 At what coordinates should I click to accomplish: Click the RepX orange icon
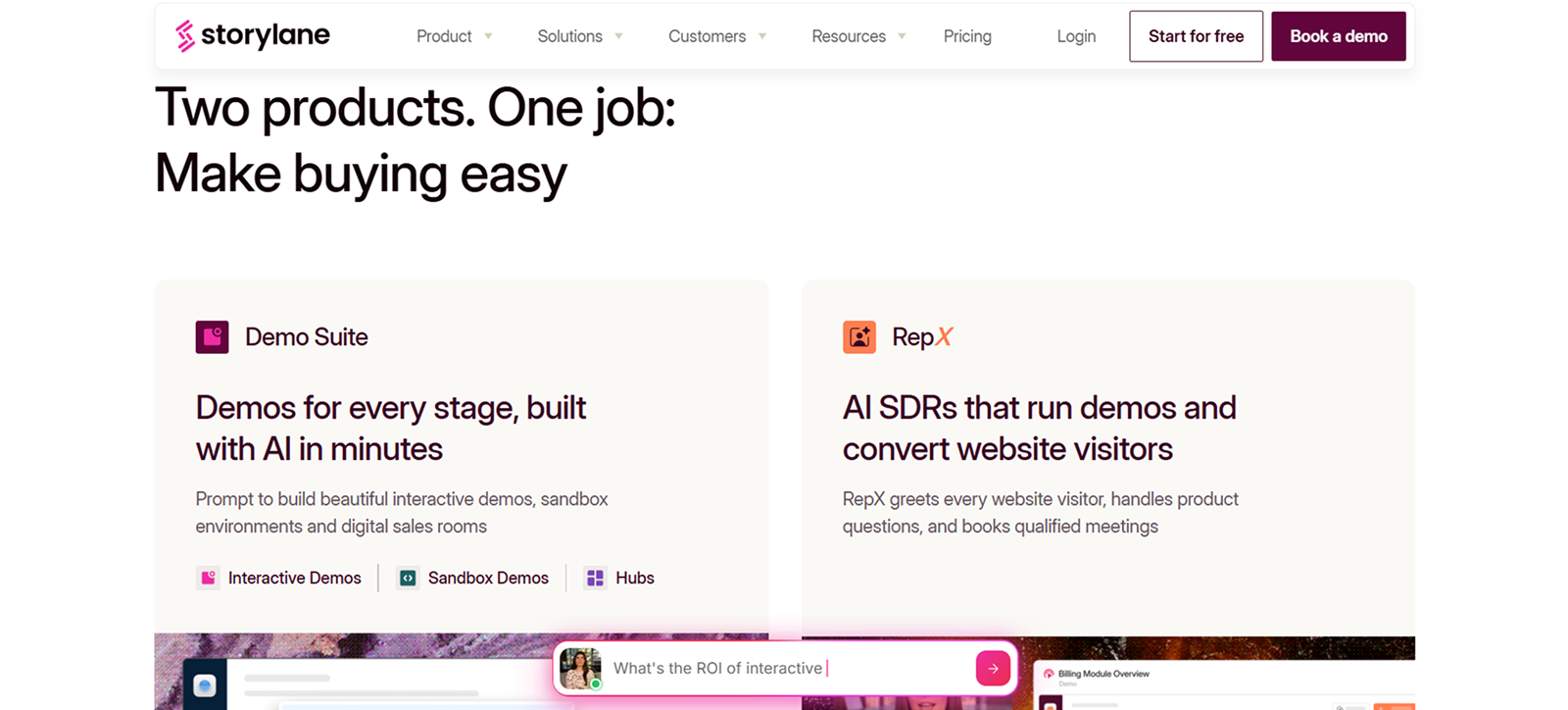pos(859,336)
